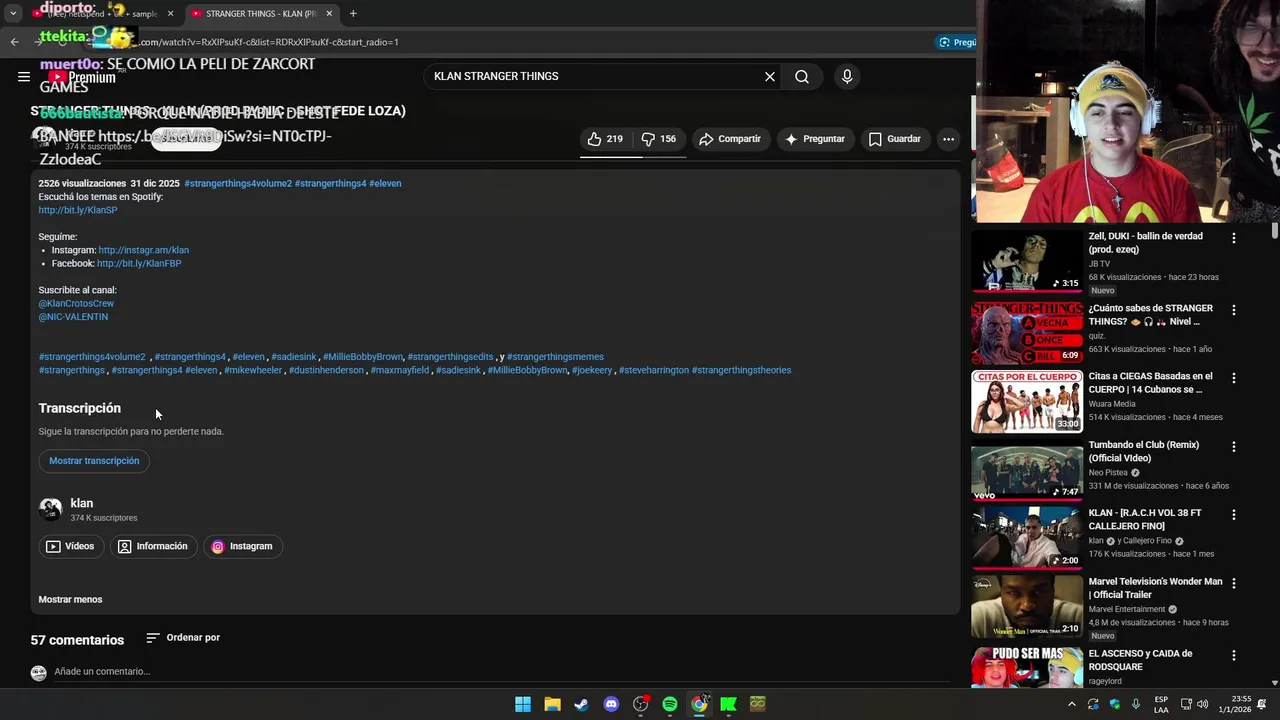Open a new browser tab with plus
The image size is (1280, 720).
pos(353,14)
